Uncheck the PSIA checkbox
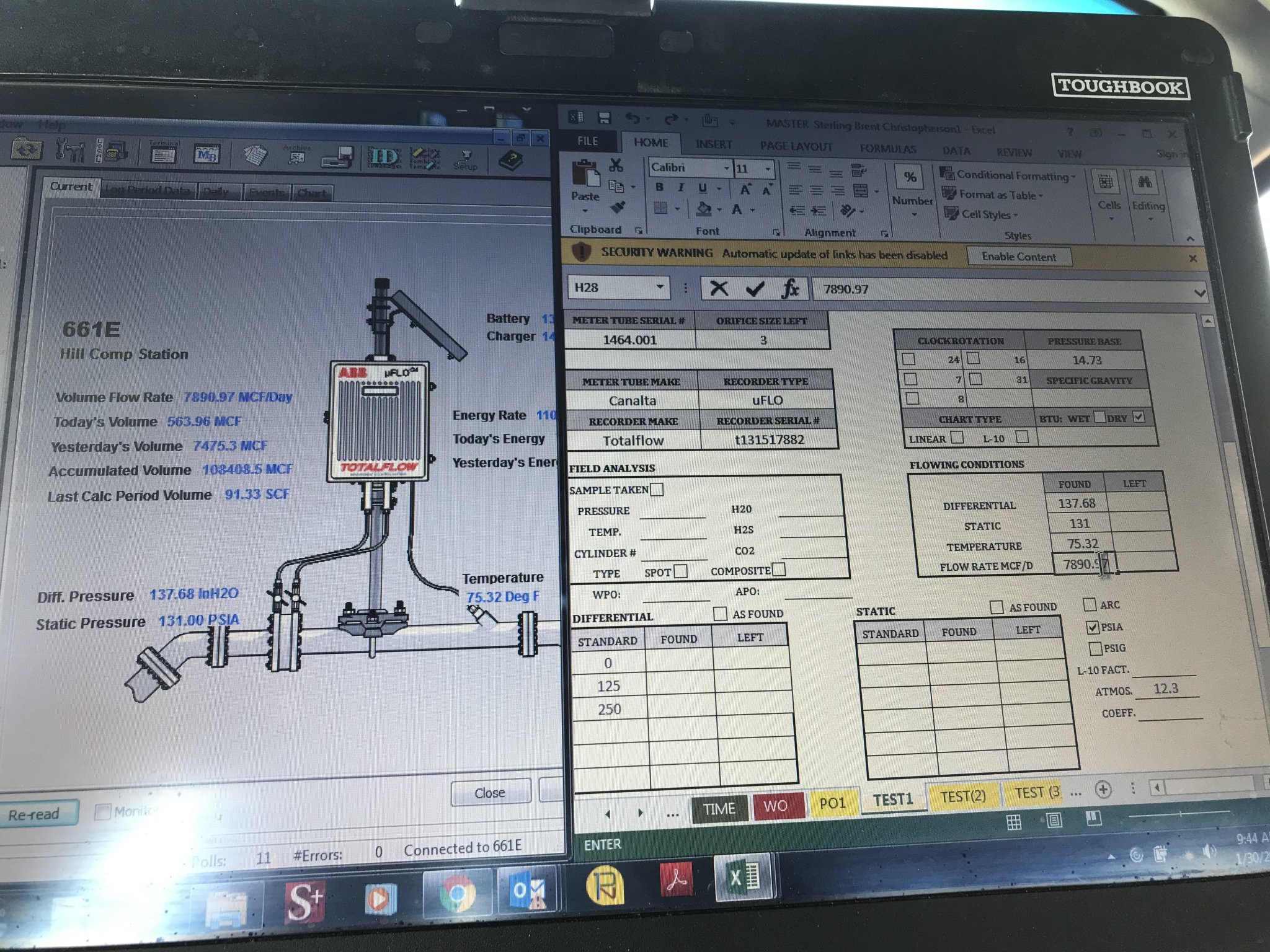Image resolution: width=1270 pixels, height=952 pixels. (x=1093, y=627)
